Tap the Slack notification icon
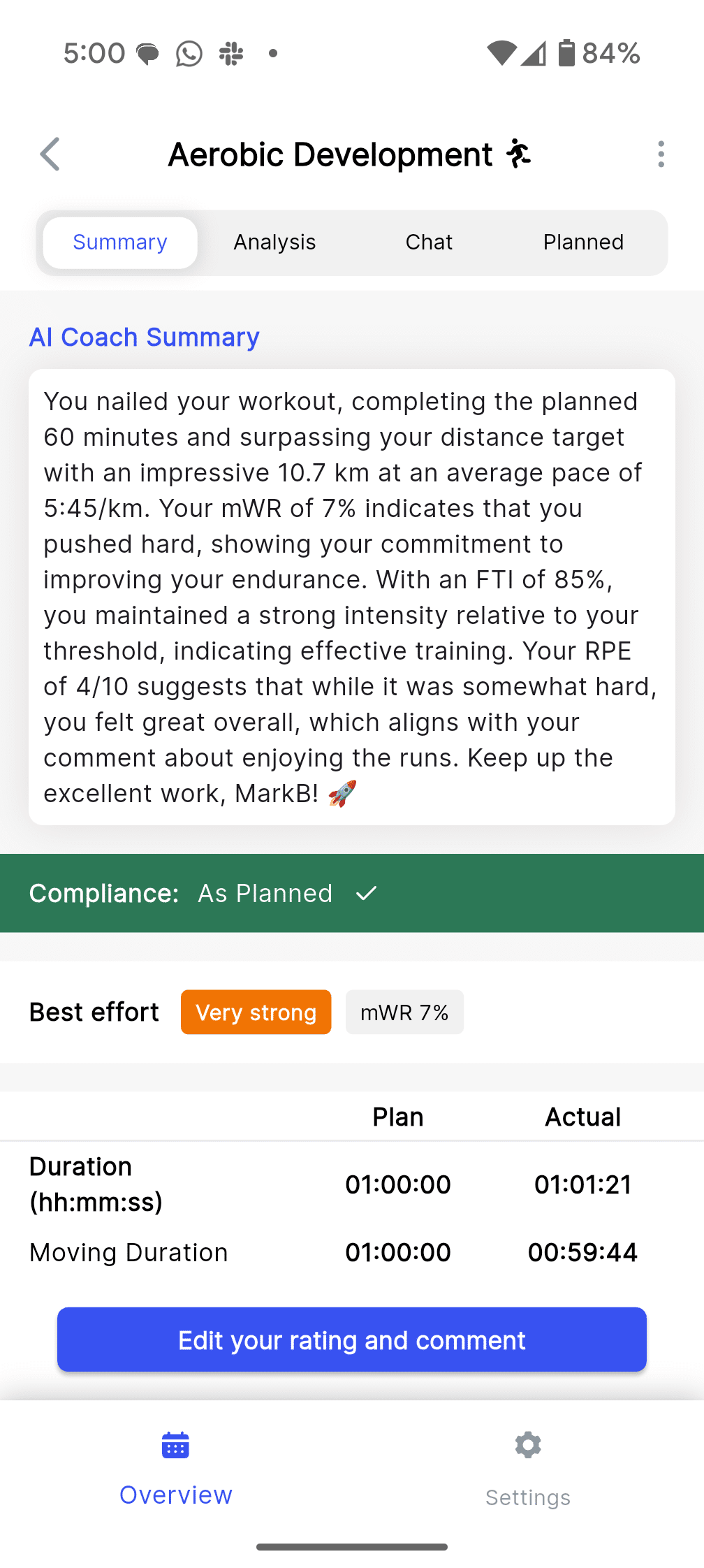Image resolution: width=704 pixels, height=1568 pixels. (x=231, y=53)
